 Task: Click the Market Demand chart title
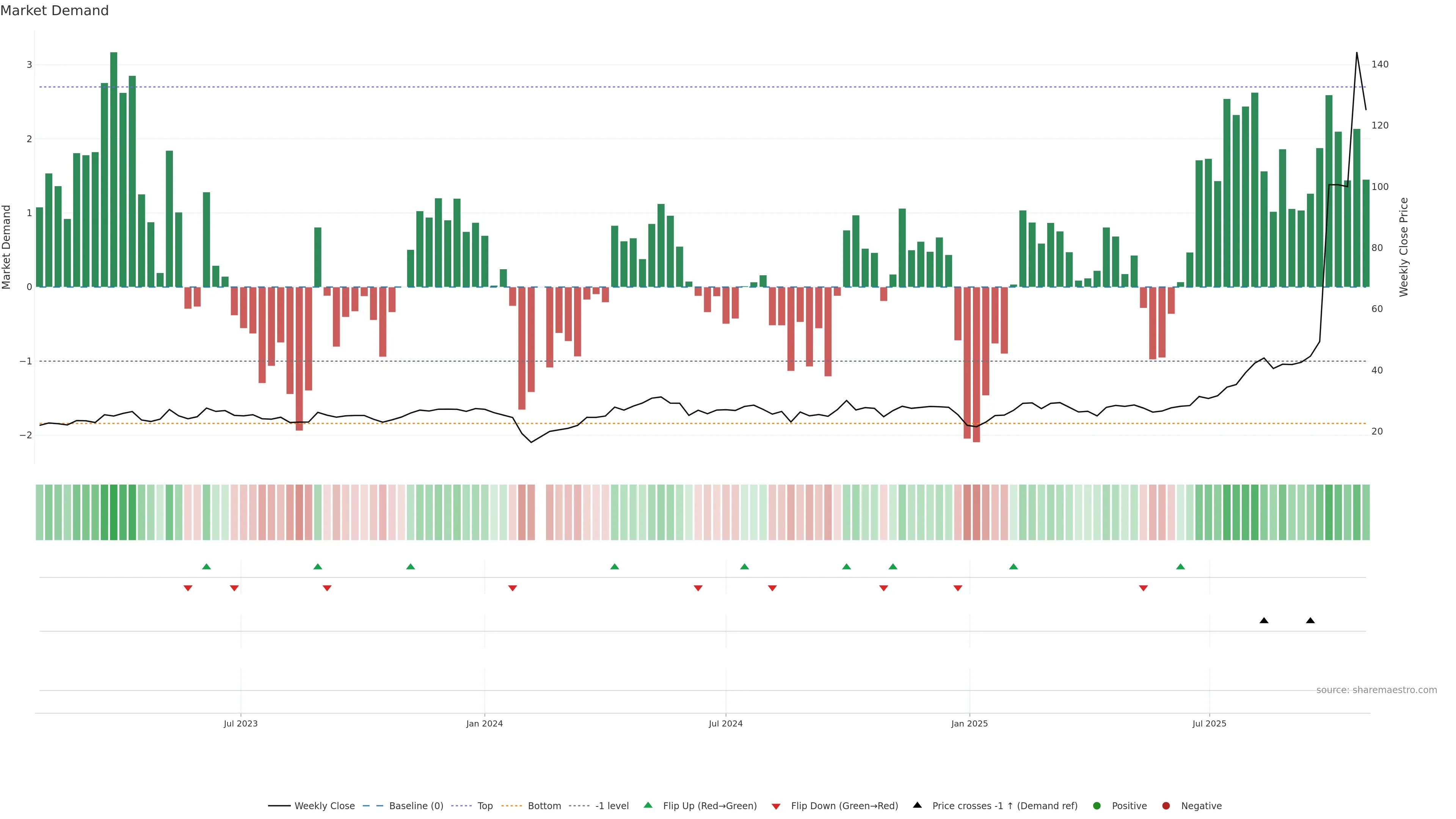pos(54,11)
